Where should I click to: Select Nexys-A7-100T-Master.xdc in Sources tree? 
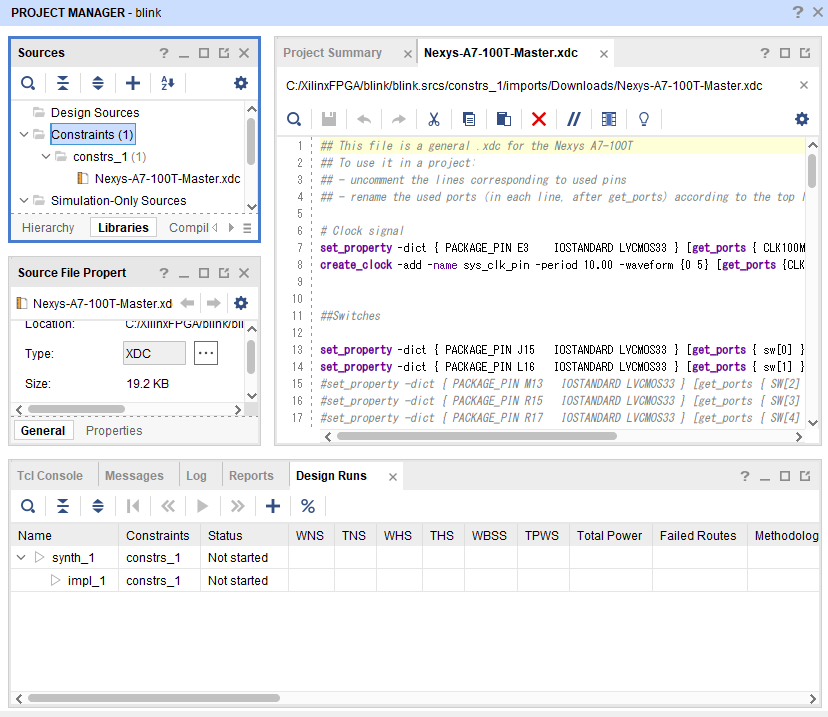click(x=167, y=179)
